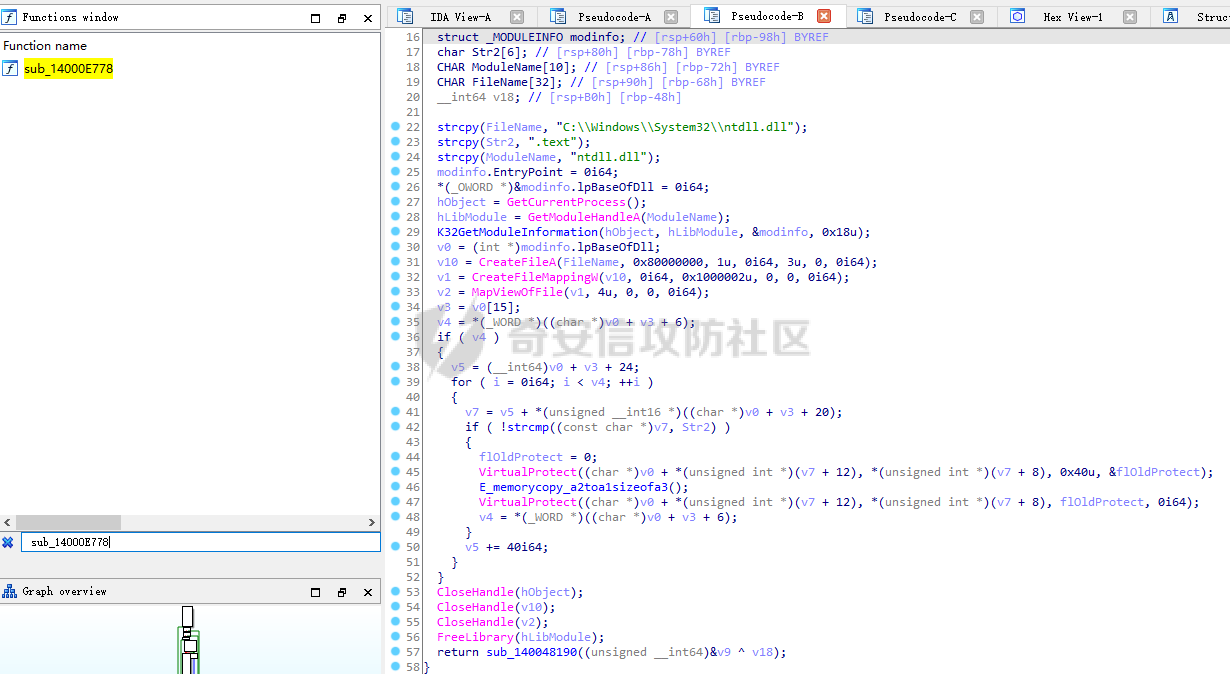Image resolution: width=1230 pixels, height=674 pixels.
Task: Toggle breakpoint dot on line 45
Action: pos(396,472)
